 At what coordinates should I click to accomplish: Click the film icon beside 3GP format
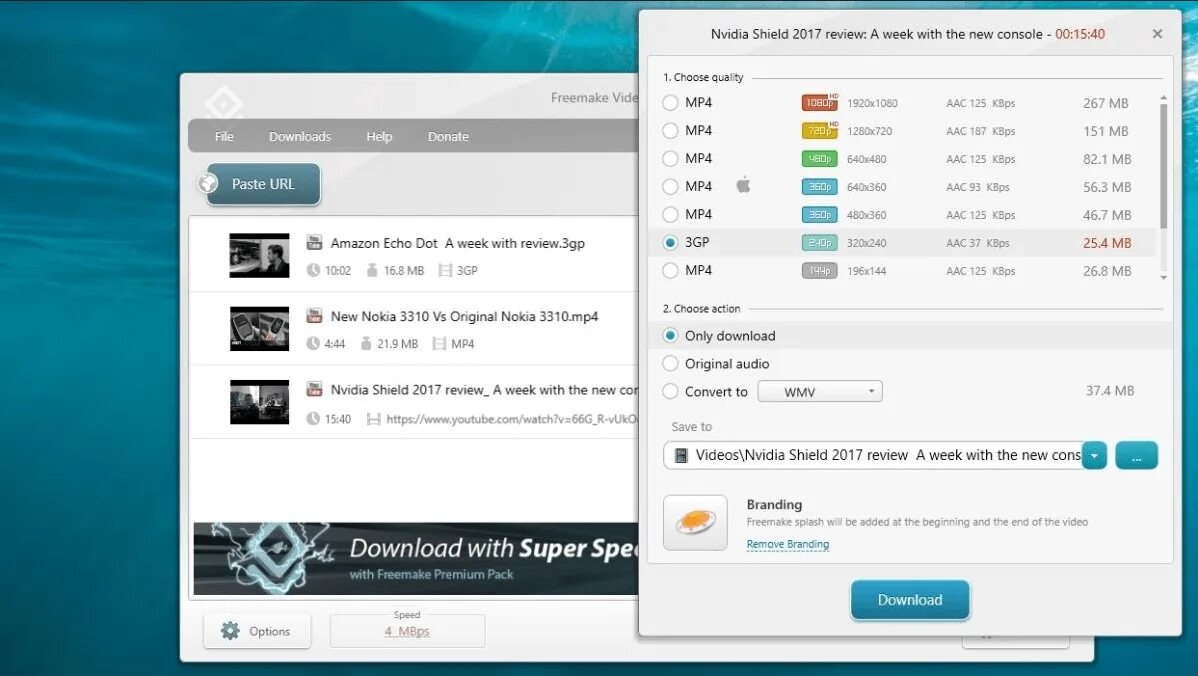point(445,270)
